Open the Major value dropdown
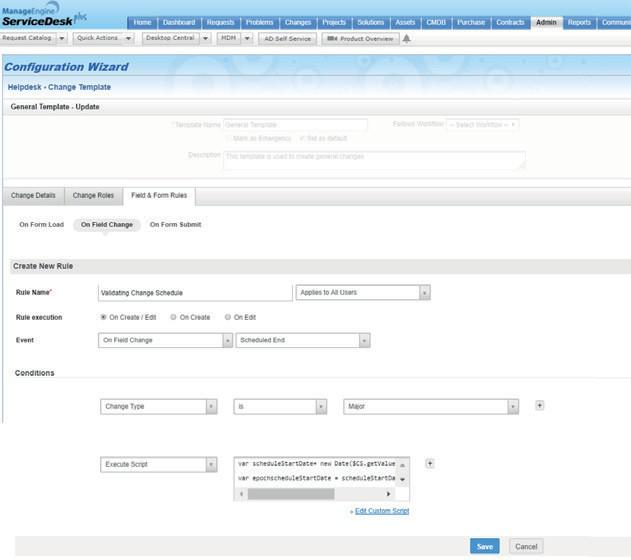The height and width of the screenshot is (560, 631). coord(431,406)
